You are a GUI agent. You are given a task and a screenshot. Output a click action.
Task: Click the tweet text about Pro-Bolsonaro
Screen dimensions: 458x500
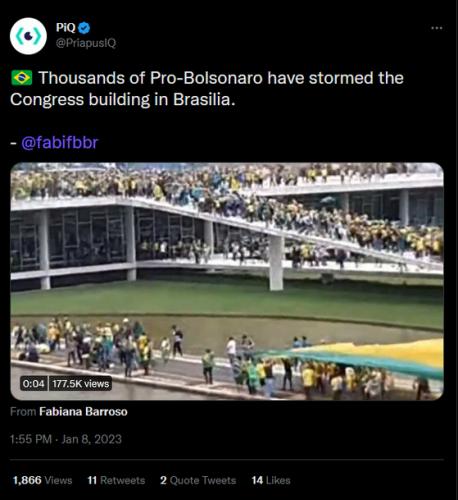[x=207, y=89]
